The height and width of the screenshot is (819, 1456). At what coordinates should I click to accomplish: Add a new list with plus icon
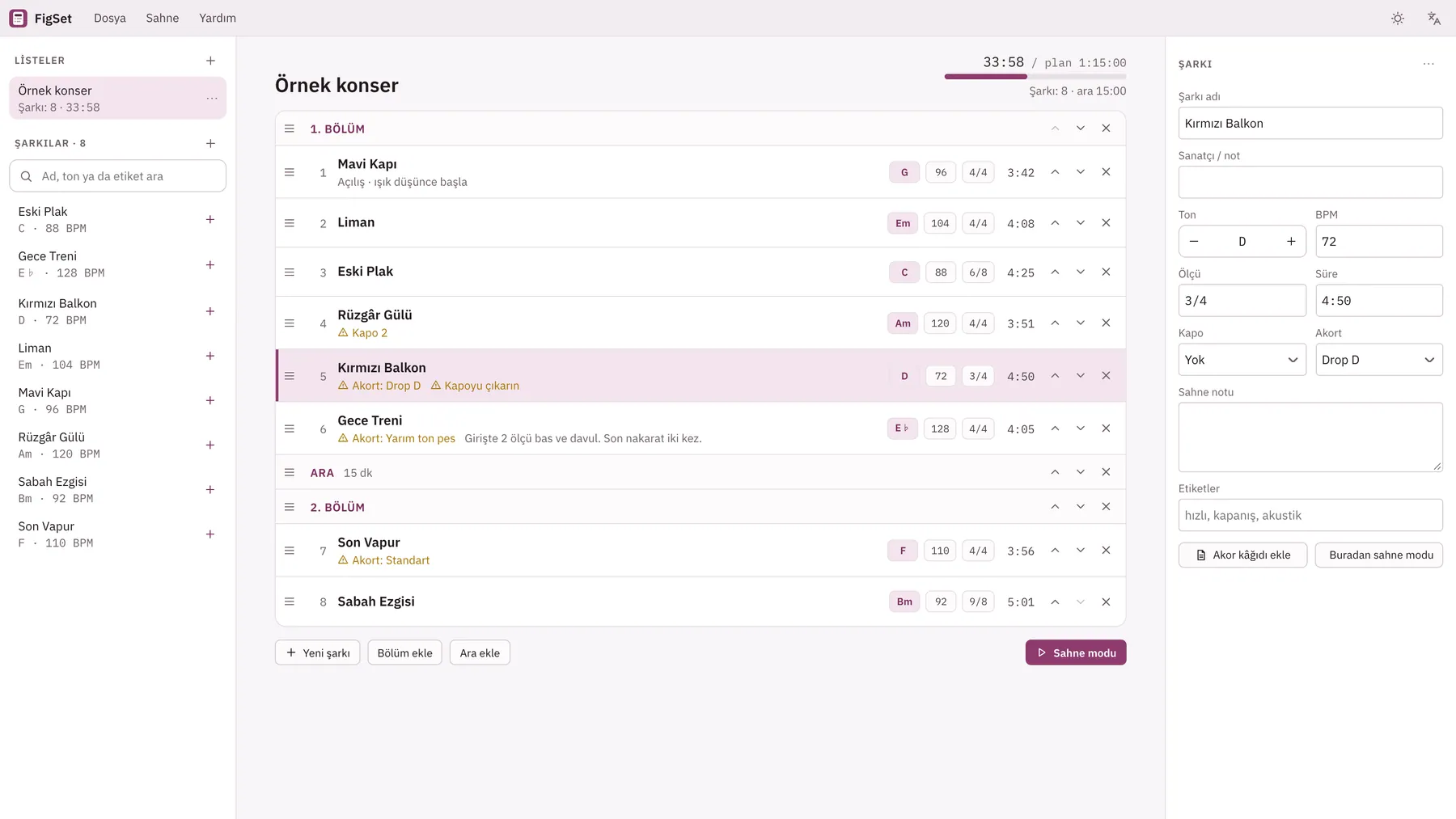pos(210,61)
